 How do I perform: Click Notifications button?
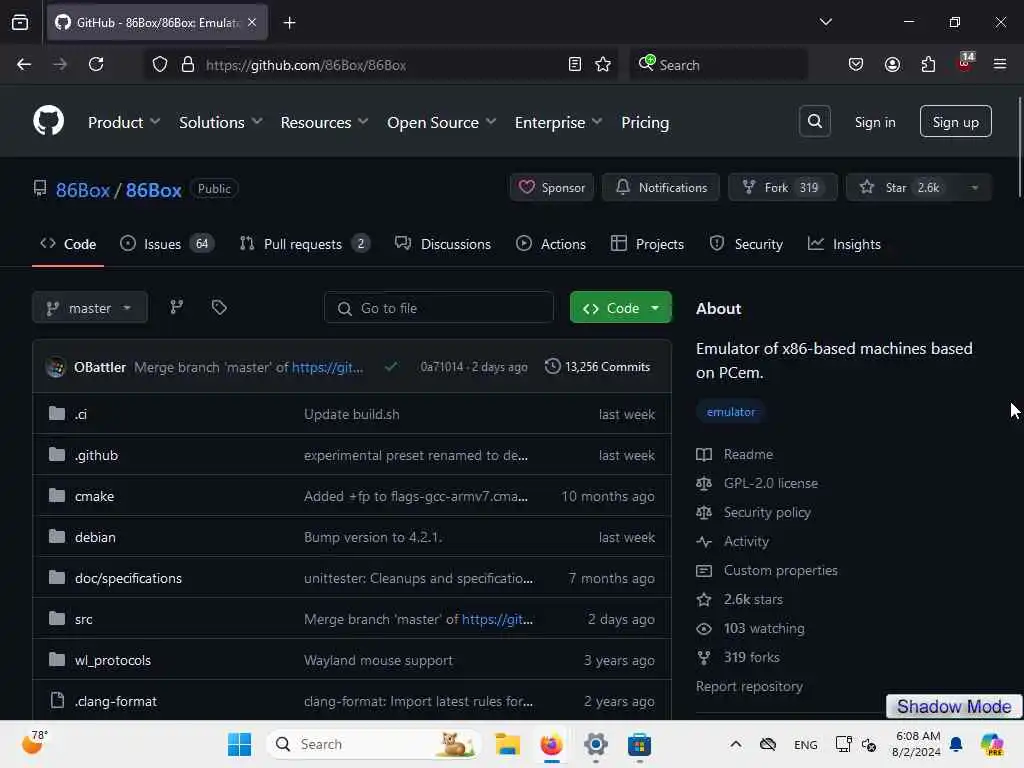(x=661, y=187)
